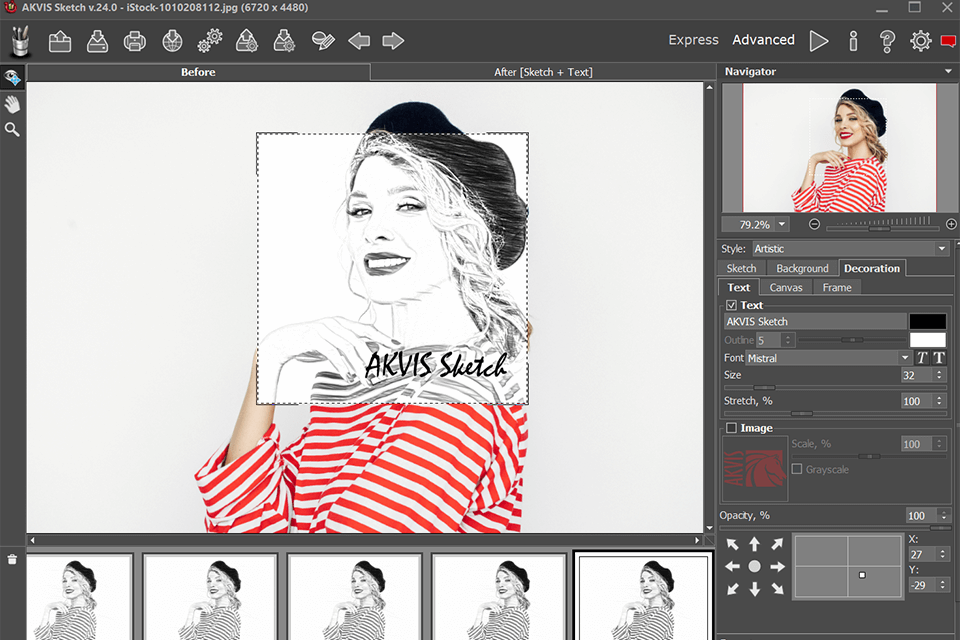Open the Font Mistral dropdown

point(829,358)
